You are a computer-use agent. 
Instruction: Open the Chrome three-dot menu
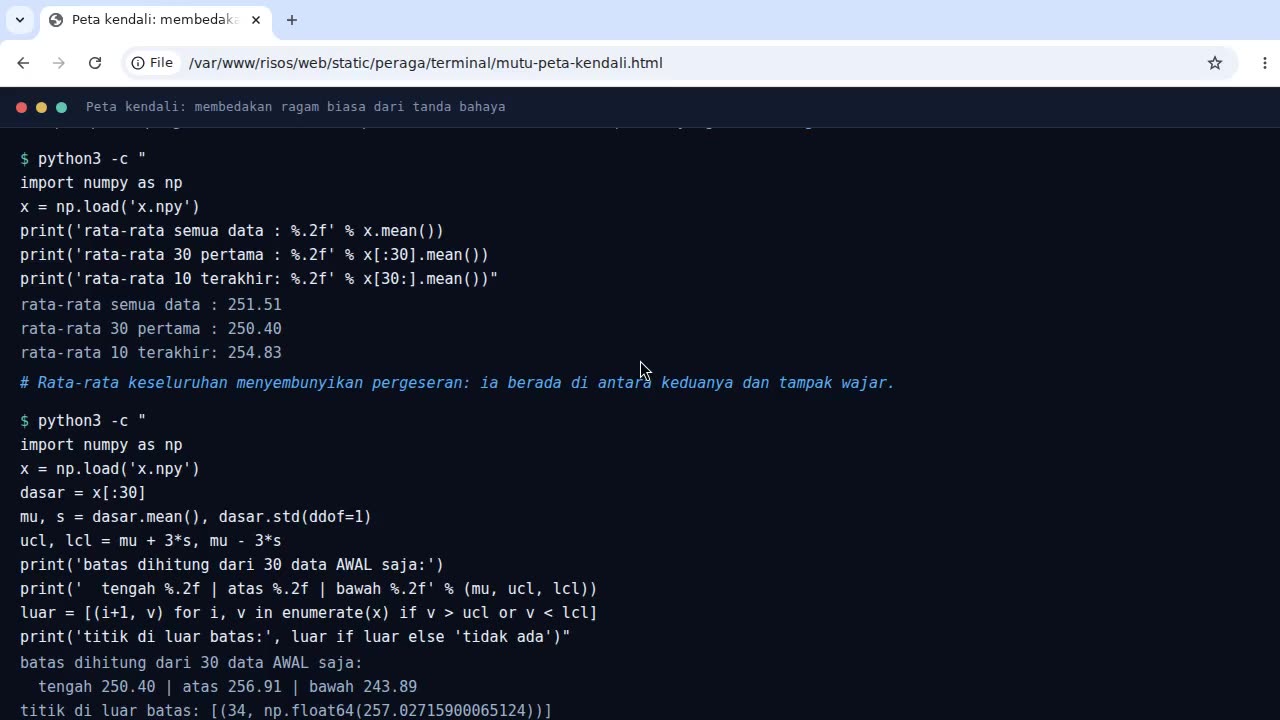1265,63
